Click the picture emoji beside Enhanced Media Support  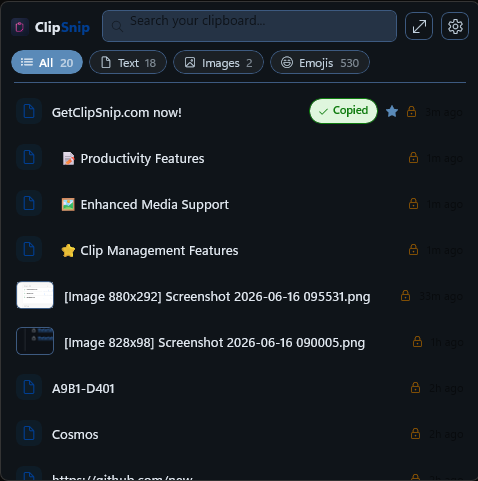coord(68,204)
